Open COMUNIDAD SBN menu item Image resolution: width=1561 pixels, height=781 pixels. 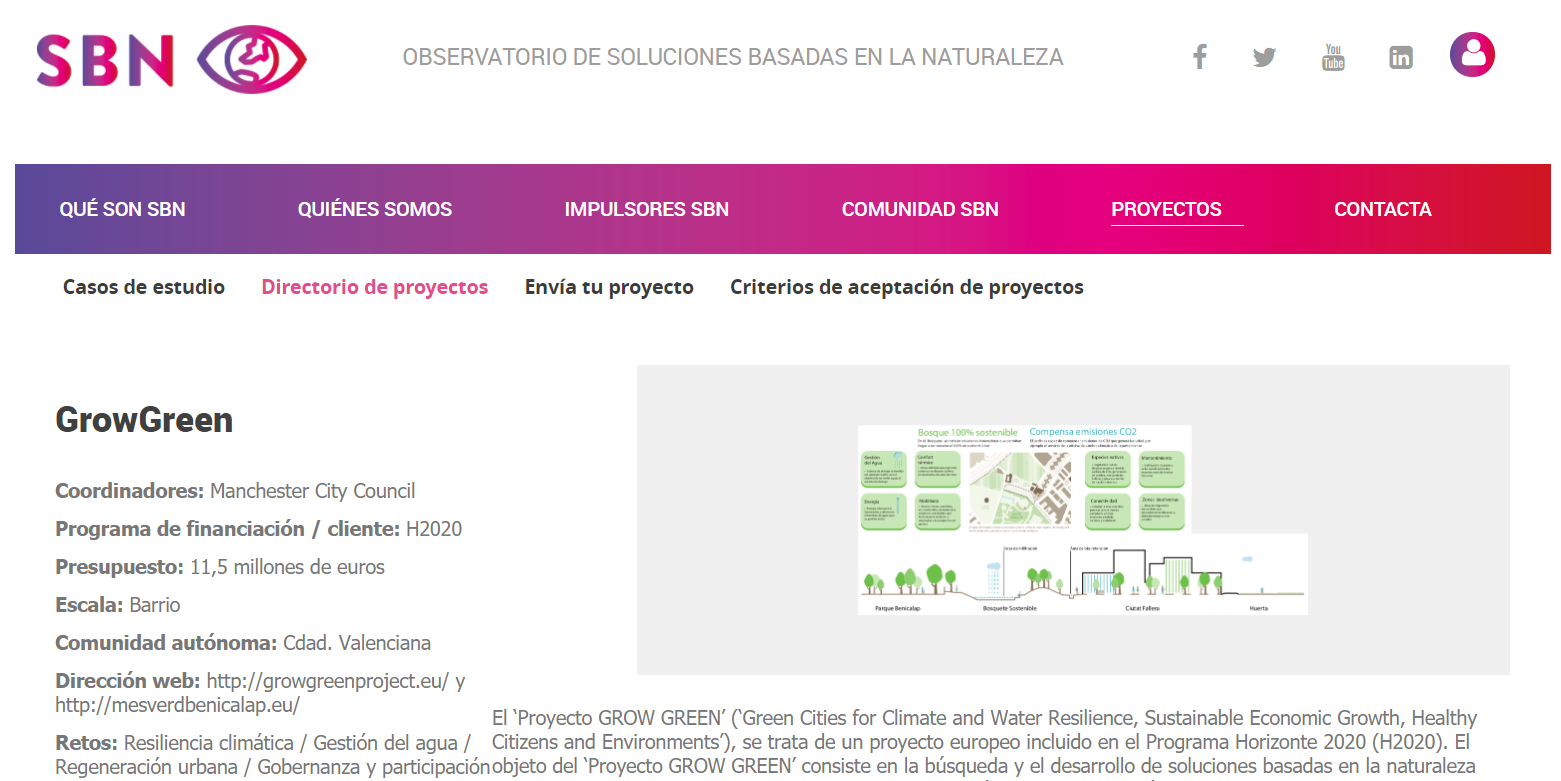click(x=920, y=209)
